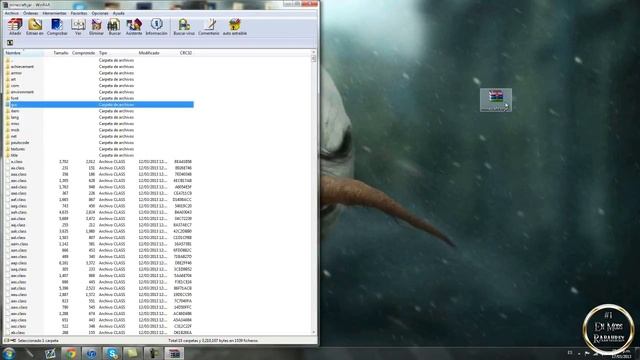Select the net folder row
The width and height of the screenshot is (640, 360).
(x=99, y=136)
